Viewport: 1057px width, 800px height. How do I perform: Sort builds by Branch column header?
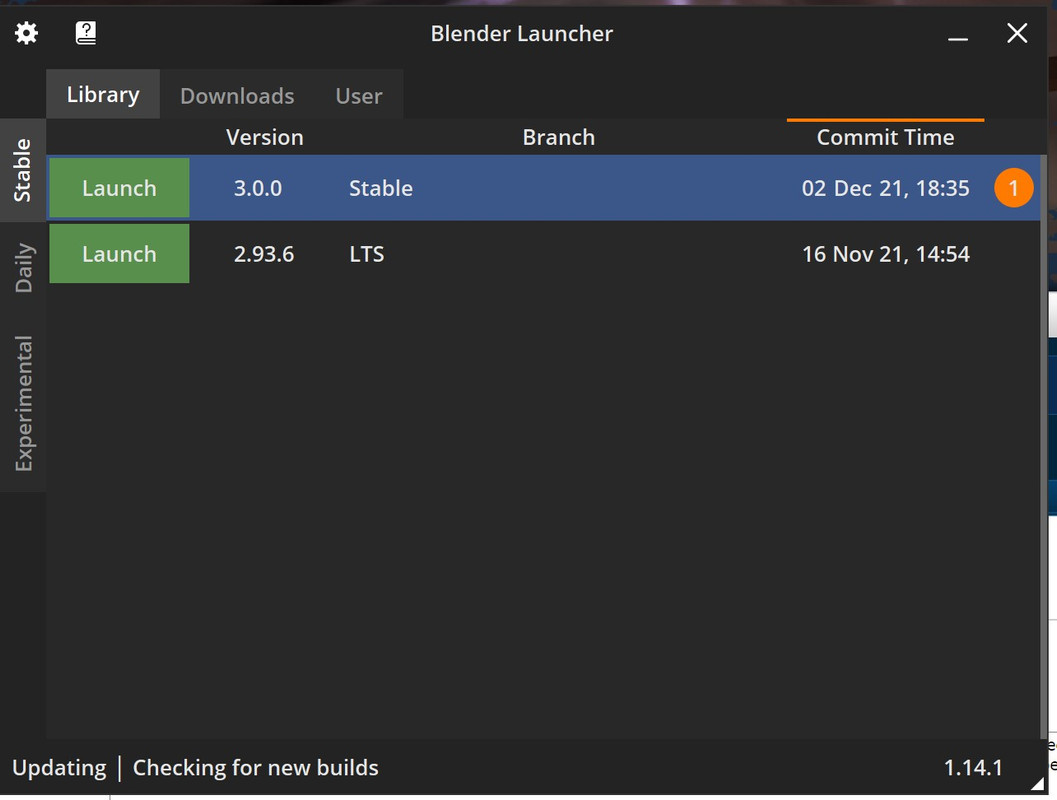tap(559, 137)
